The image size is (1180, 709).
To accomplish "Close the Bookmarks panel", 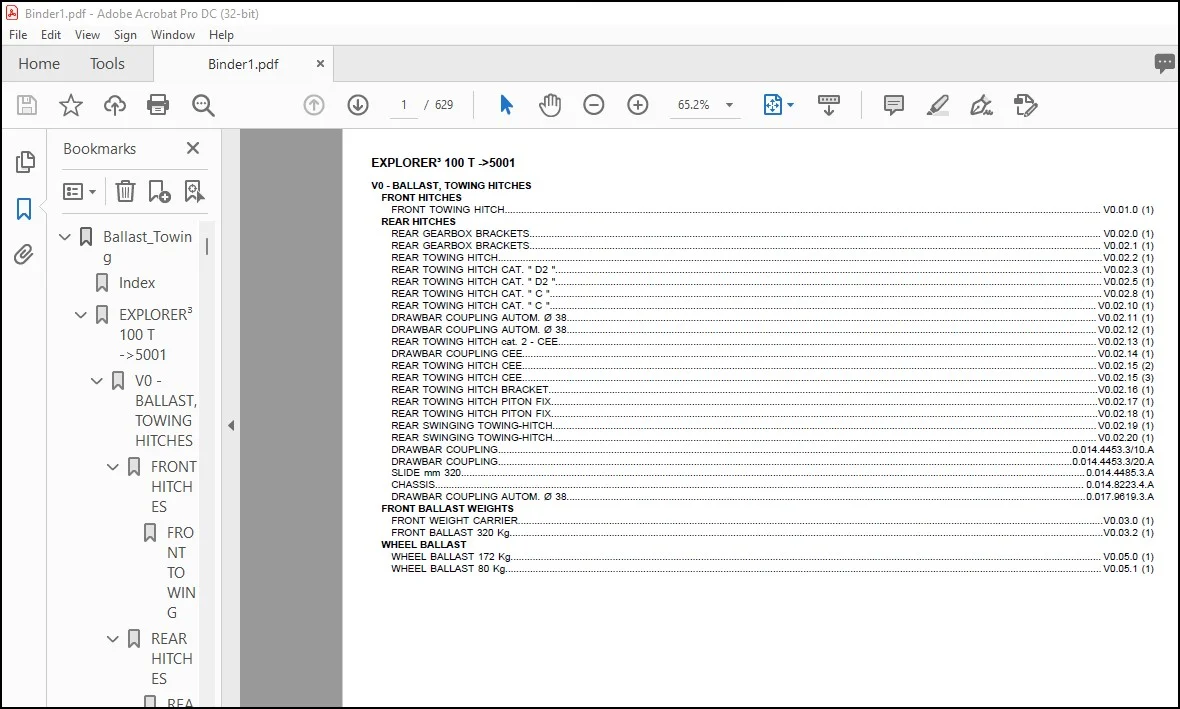I will point(193,148).
